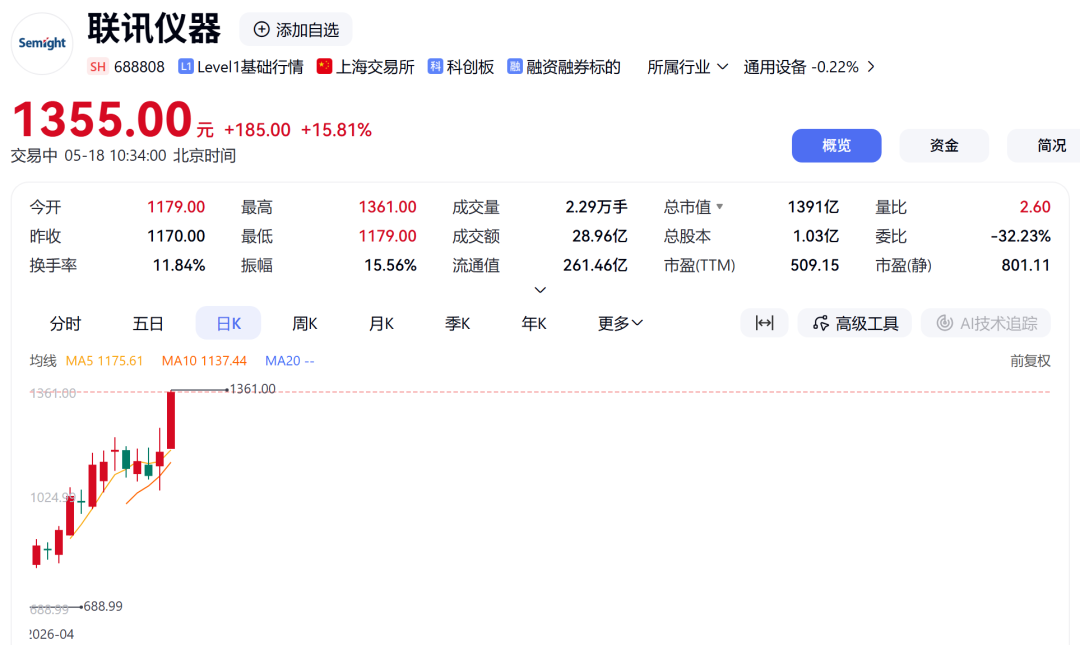
Task: Click the 1361.00 high price marker
Action: pos(252,389)
